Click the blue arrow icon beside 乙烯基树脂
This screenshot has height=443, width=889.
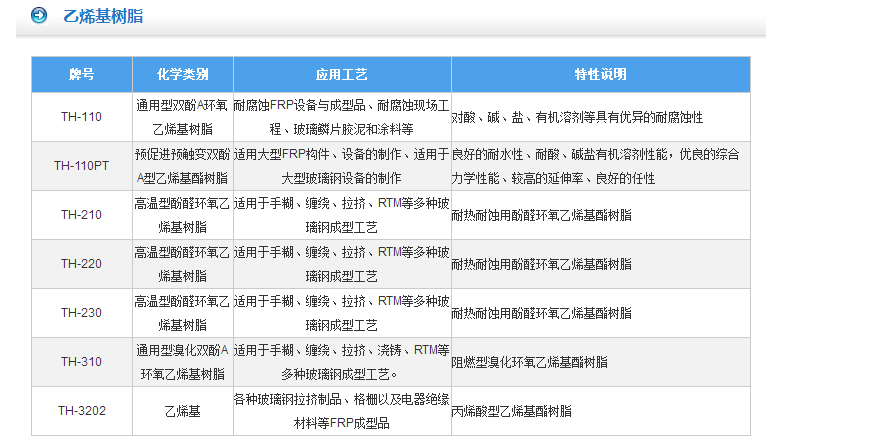39,16
